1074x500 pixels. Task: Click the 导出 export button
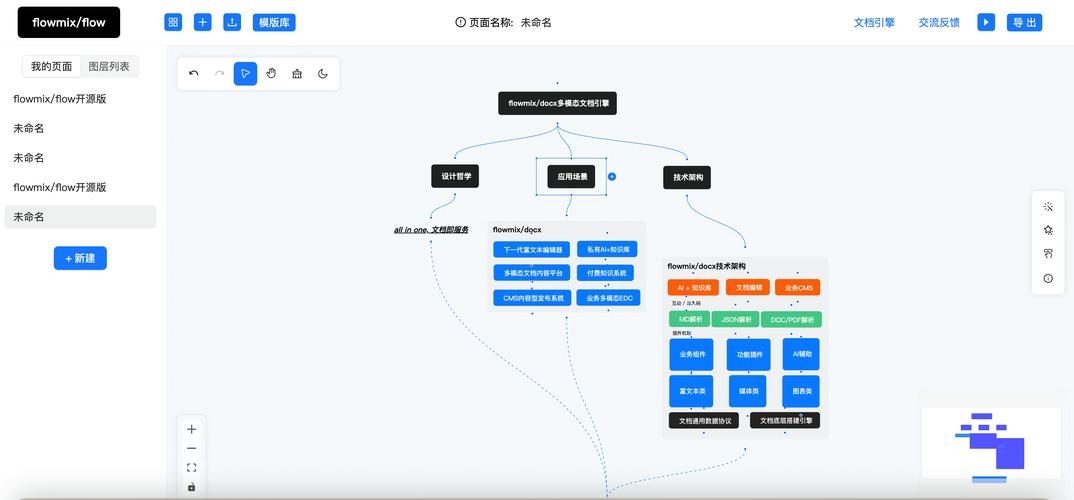pos(1024,22)
